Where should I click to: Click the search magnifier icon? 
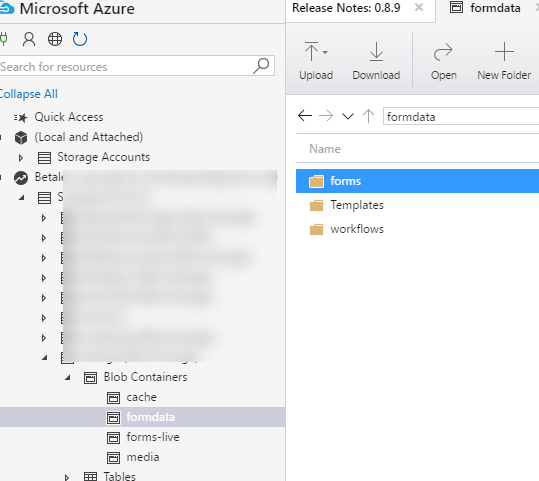[261, 65]
